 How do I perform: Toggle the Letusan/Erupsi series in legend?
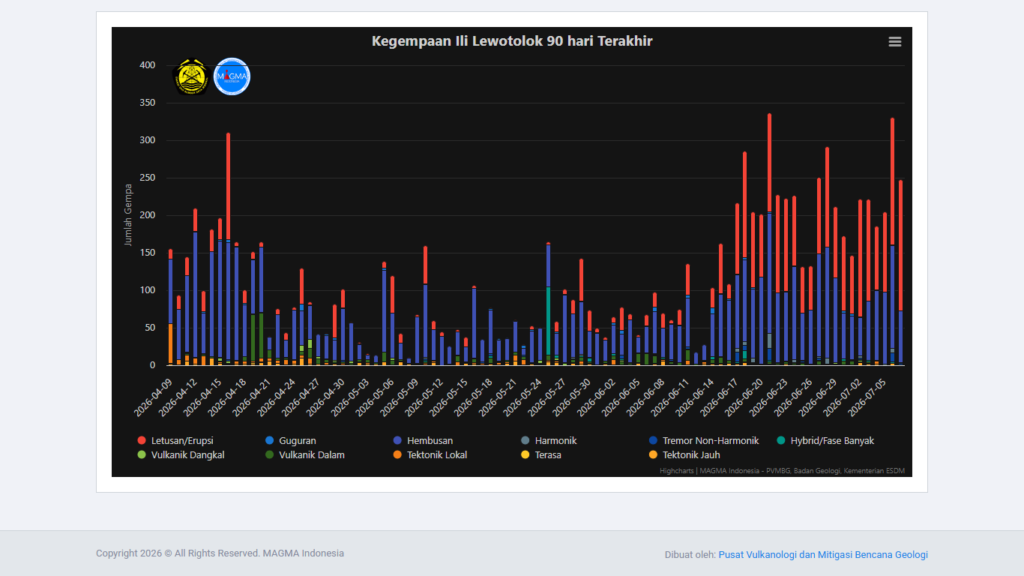tap(175, 441)
